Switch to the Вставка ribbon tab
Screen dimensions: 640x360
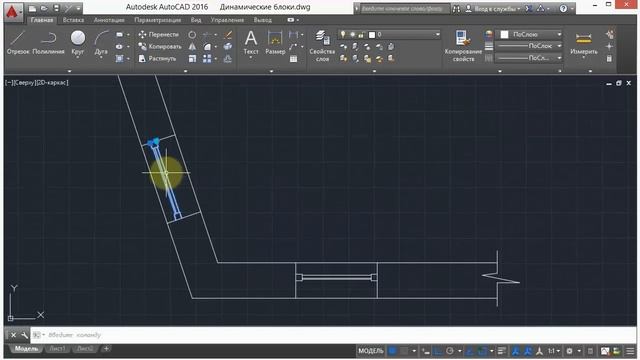point(73,20)
